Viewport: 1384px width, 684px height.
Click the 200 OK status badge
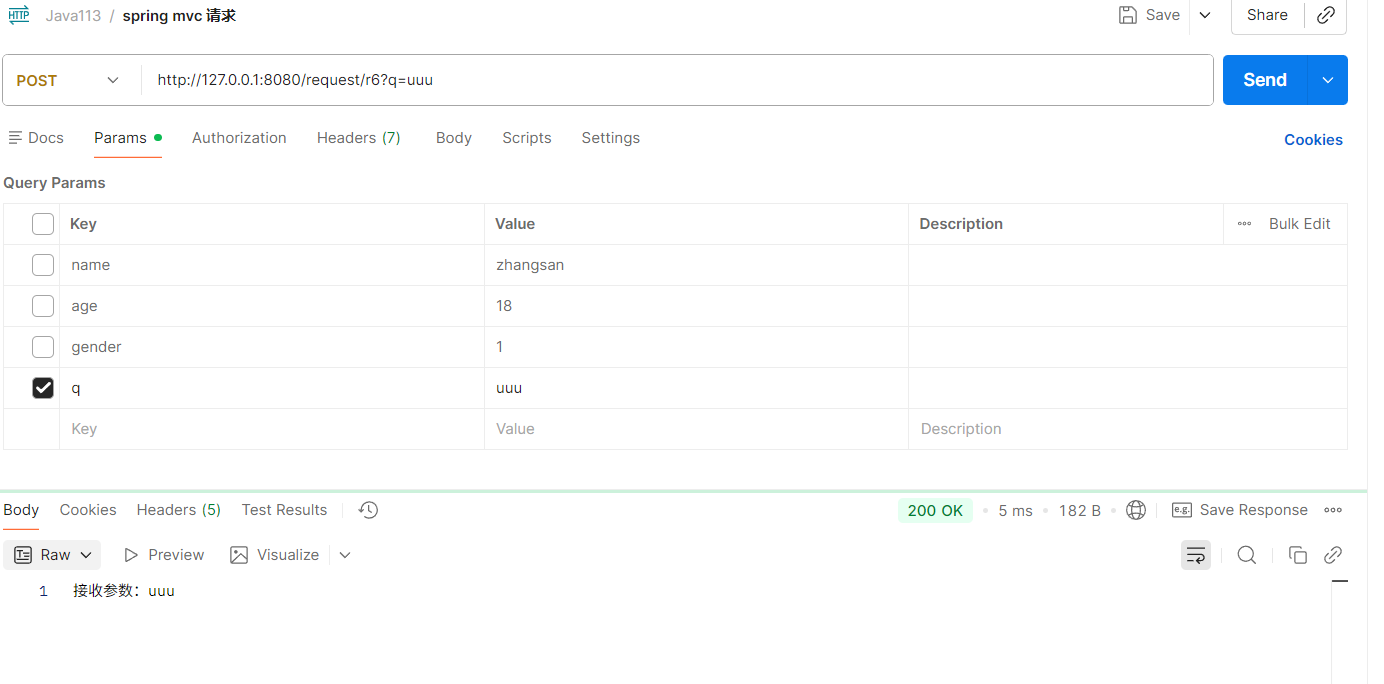point(935,510)
